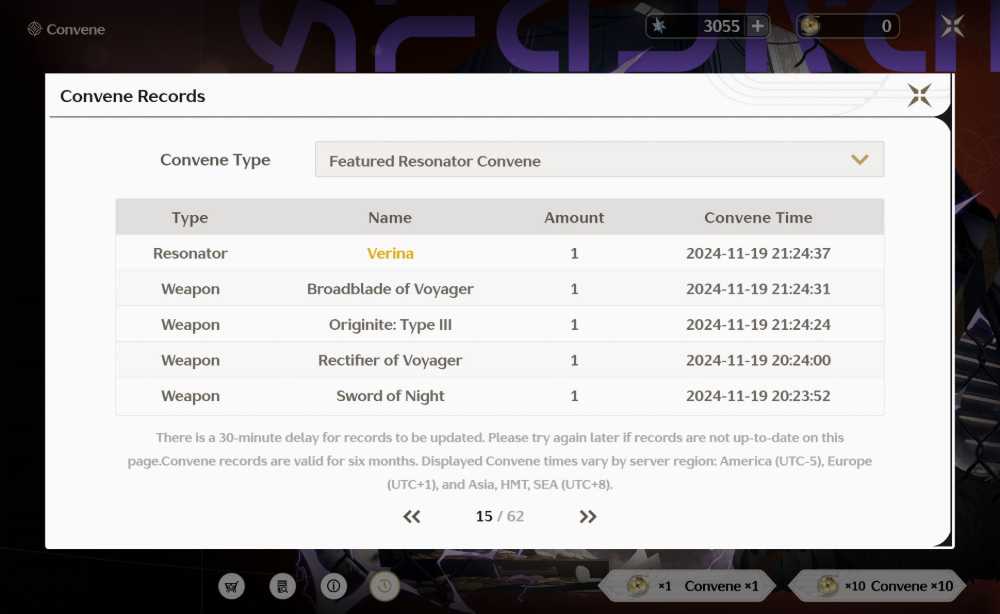
Task: Expand the Convene Type dropdown arrow
Action: (x=860, y=160)
